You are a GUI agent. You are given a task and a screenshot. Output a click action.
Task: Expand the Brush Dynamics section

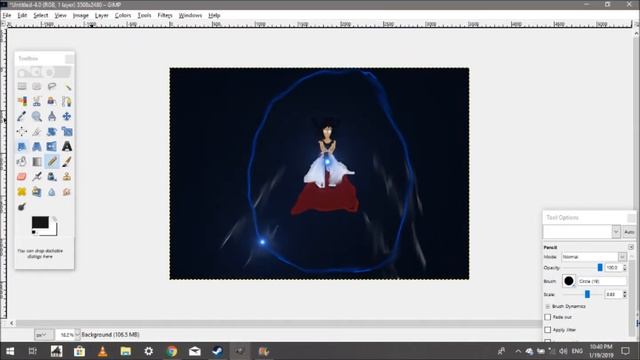coord(548,306)
